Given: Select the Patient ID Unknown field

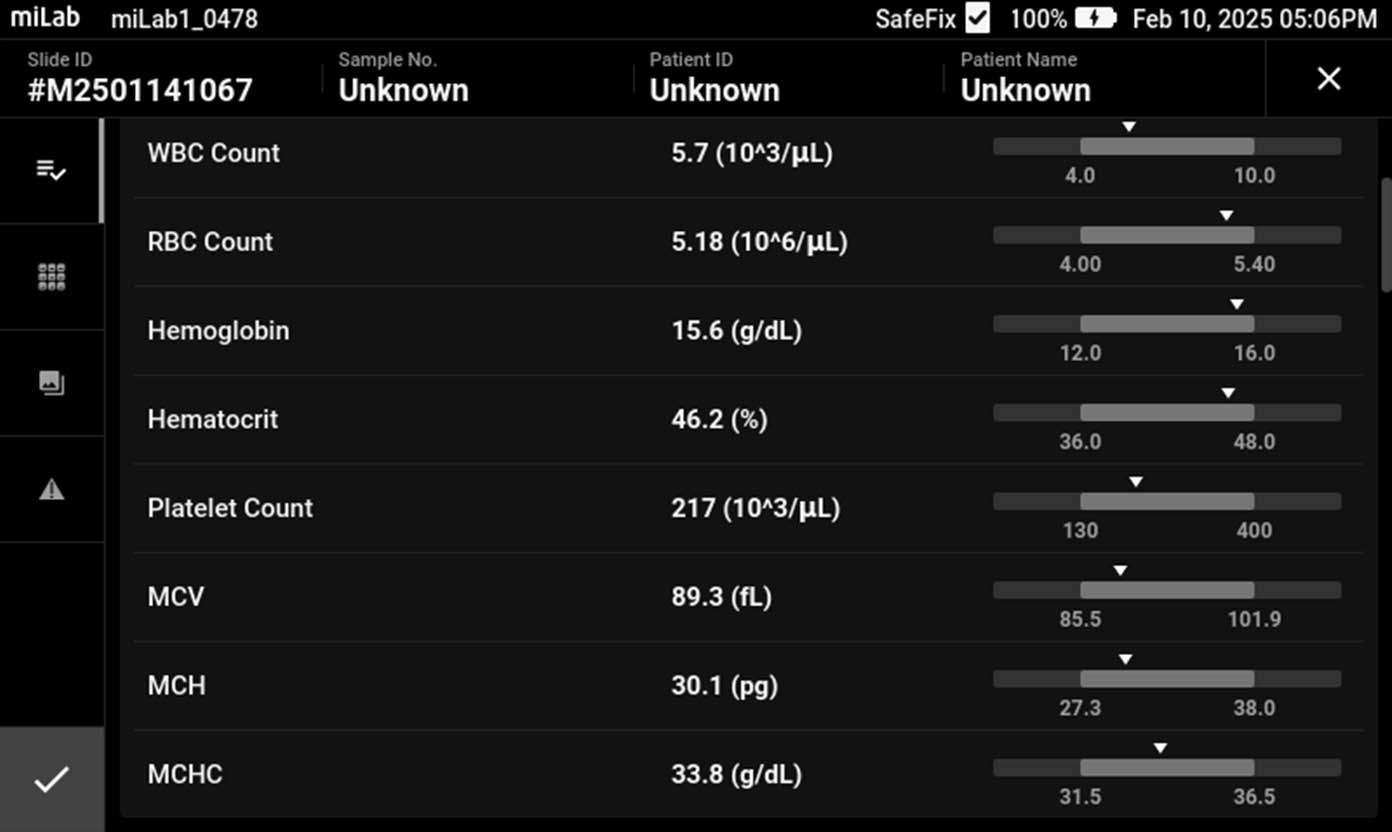Looking at the screenshot, I should point(714,79).
